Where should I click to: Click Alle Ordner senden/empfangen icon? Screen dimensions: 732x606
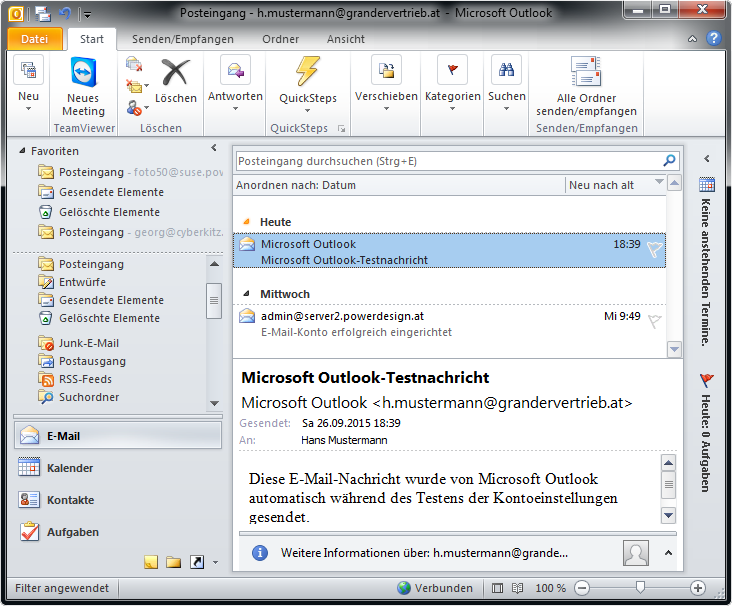(x=585, y=73)
